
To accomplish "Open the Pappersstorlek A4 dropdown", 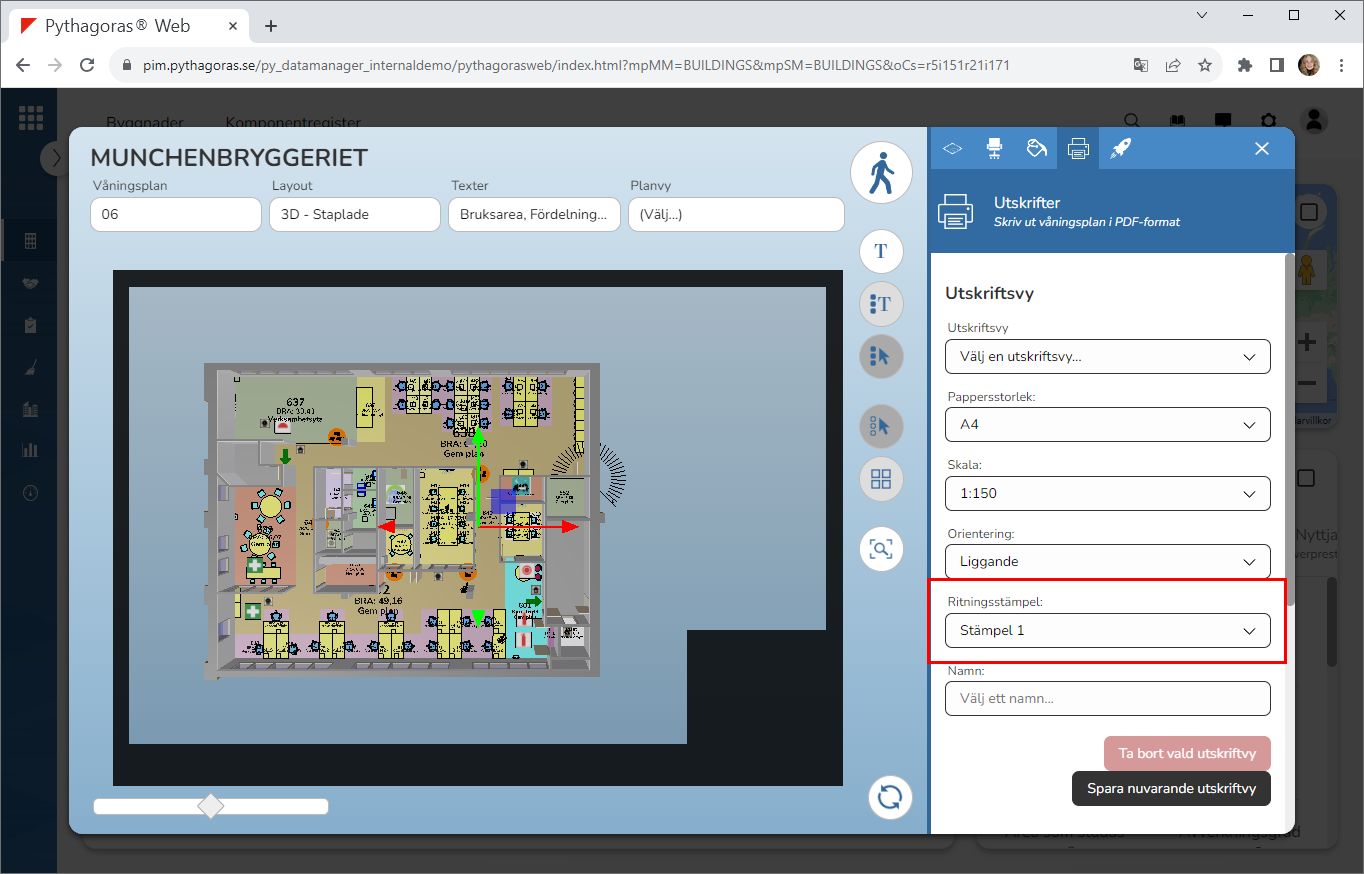I will pos(1107,425).
